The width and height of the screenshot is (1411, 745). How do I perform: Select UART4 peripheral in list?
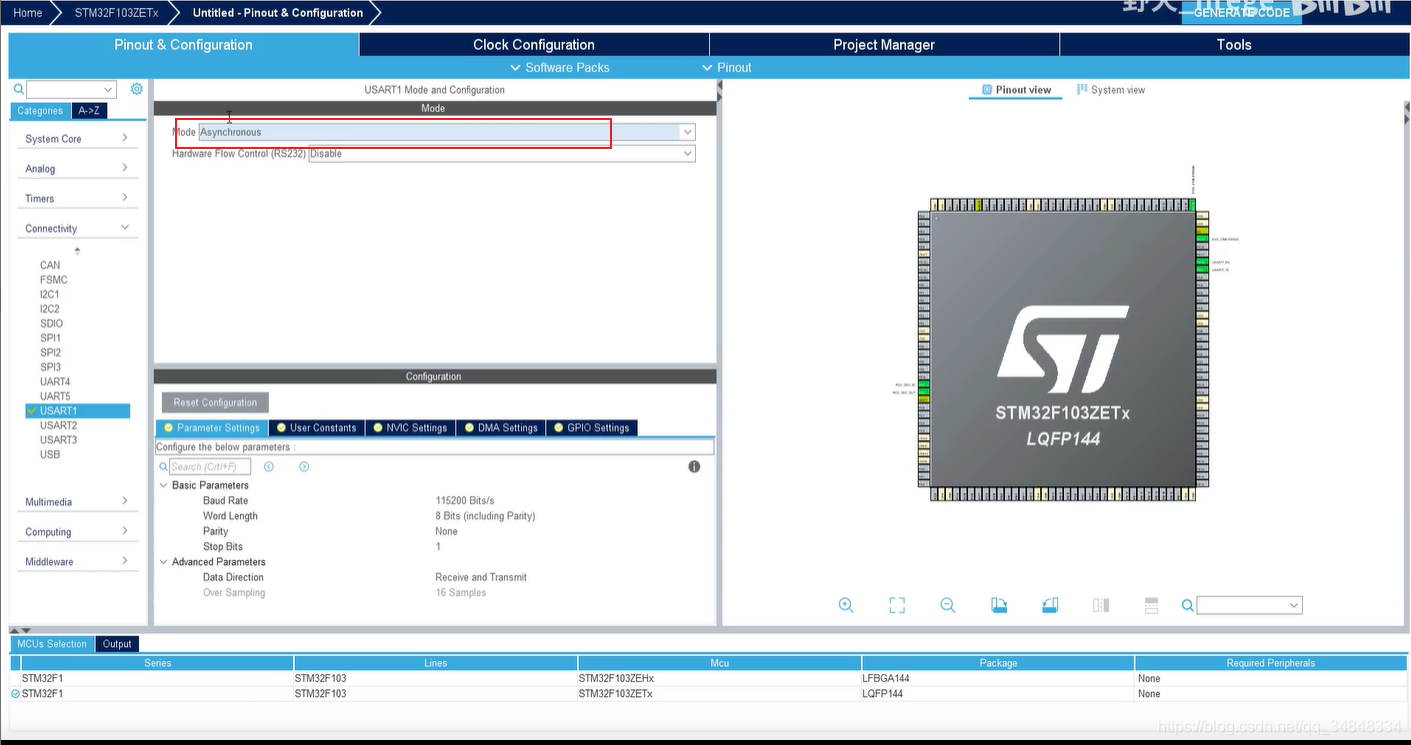(55, 382)
